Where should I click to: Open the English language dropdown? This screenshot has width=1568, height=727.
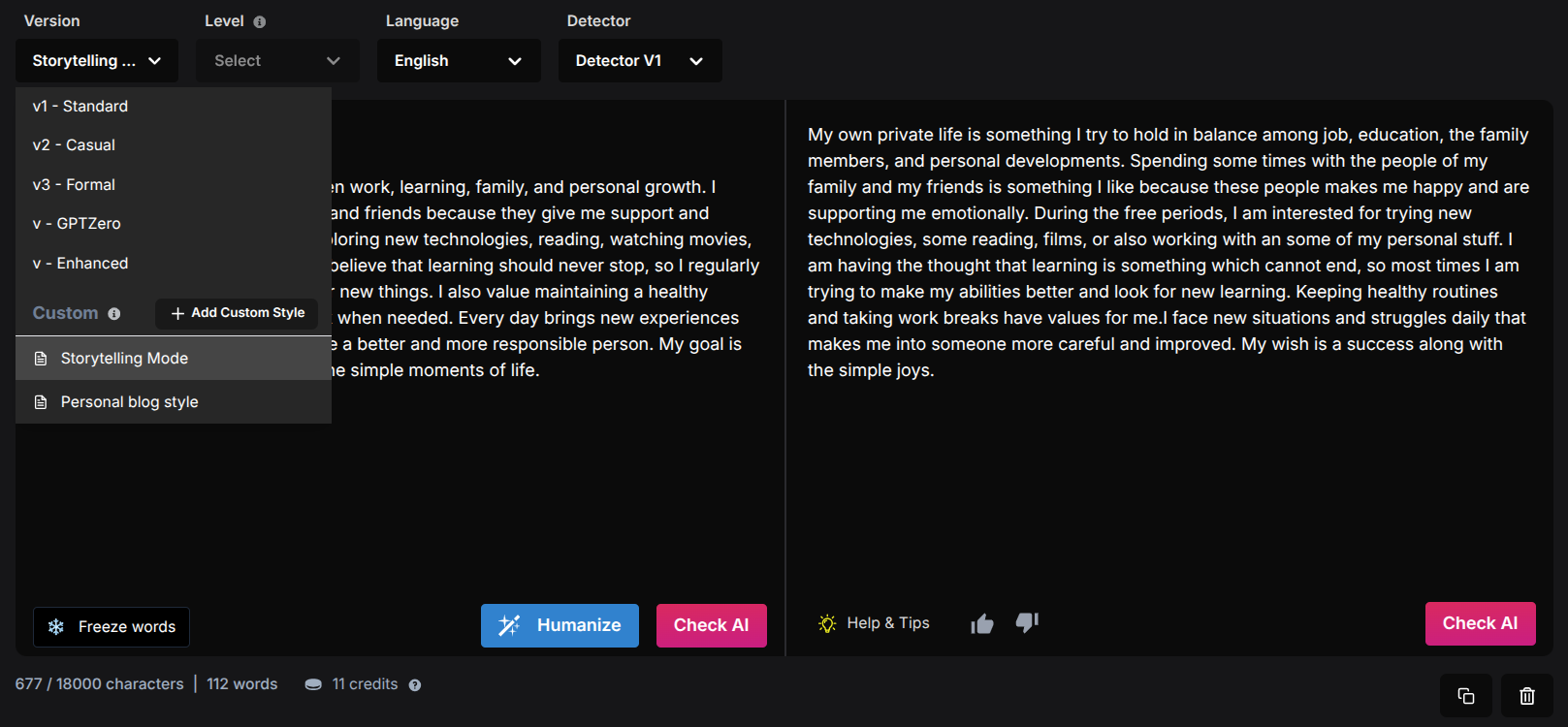[459, 60]
